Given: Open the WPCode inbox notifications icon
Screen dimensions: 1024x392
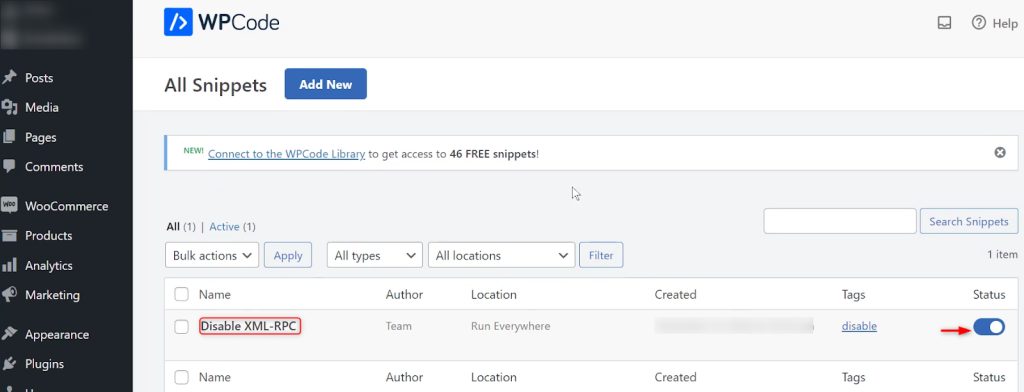Looking at the screenshot, I should click(x=944, y=23).
